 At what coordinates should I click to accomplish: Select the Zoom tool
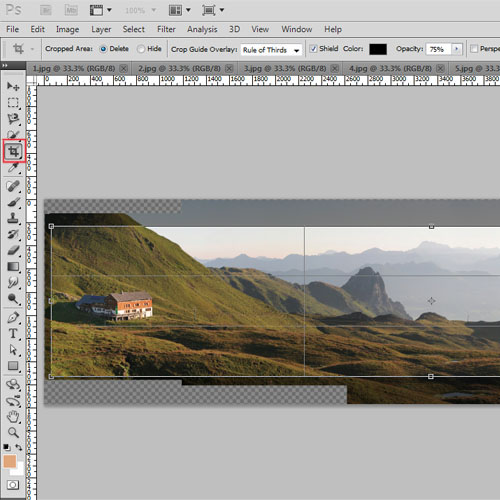[13, 433]
